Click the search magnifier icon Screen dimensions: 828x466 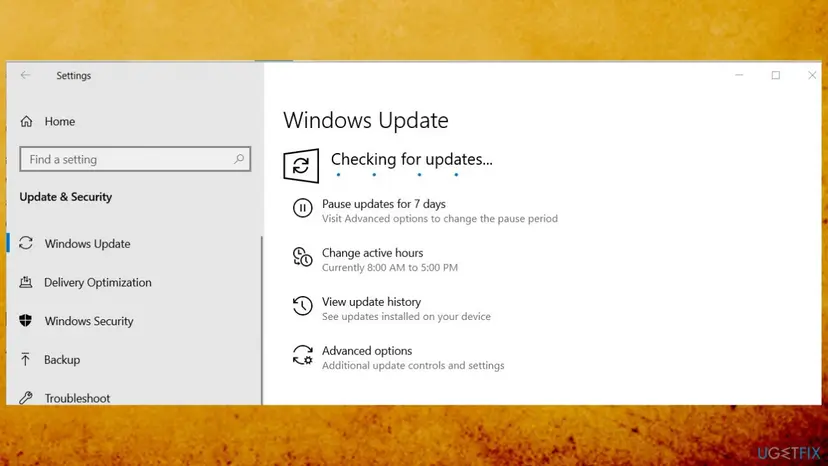click(239, 159)
